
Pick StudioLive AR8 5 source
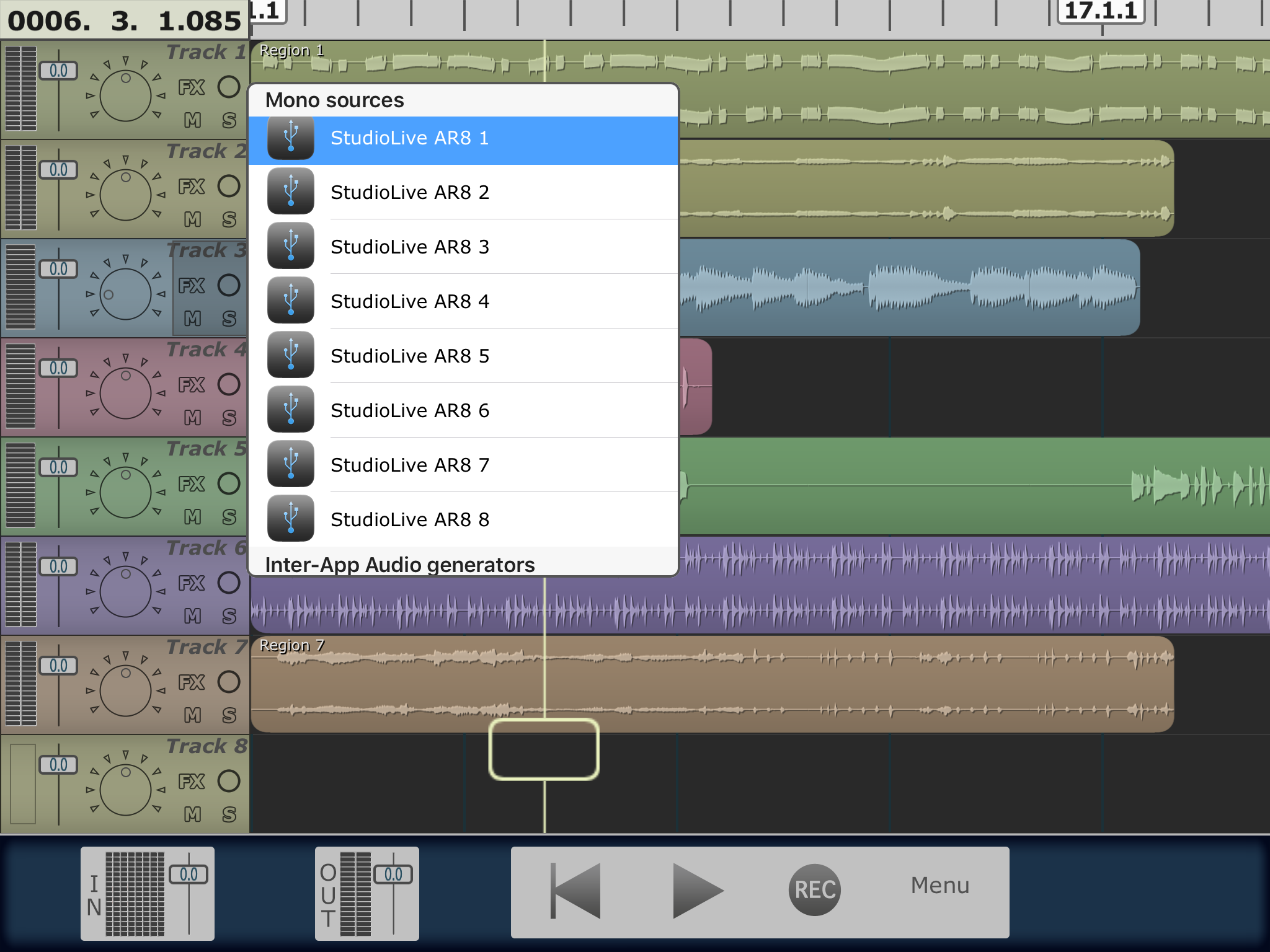click(x=463, y=356)
